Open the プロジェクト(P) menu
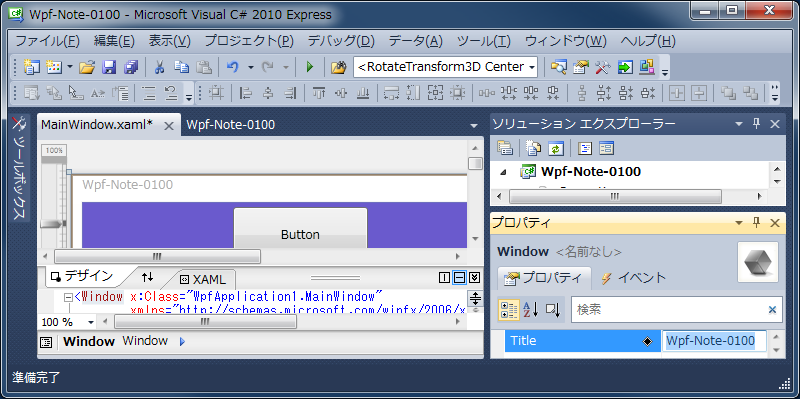 (249, 41)
